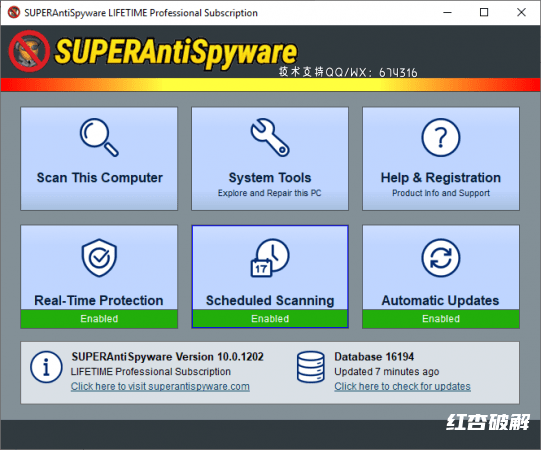Click 'LIFETIME Professional Subscription' info text
The height and width of the screenshot is (450, 541).
(x=151, y=372)
